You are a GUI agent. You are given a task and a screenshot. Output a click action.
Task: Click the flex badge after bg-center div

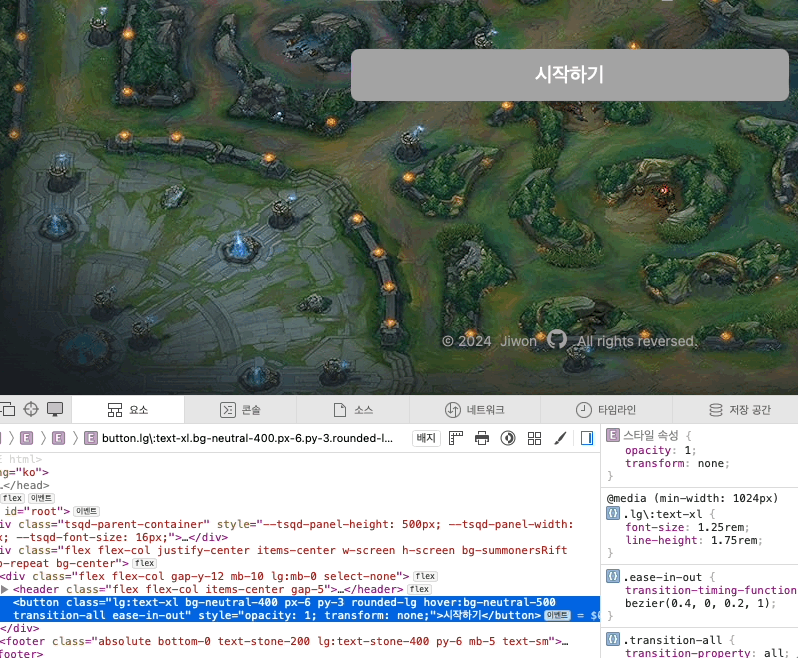(145, 563)
